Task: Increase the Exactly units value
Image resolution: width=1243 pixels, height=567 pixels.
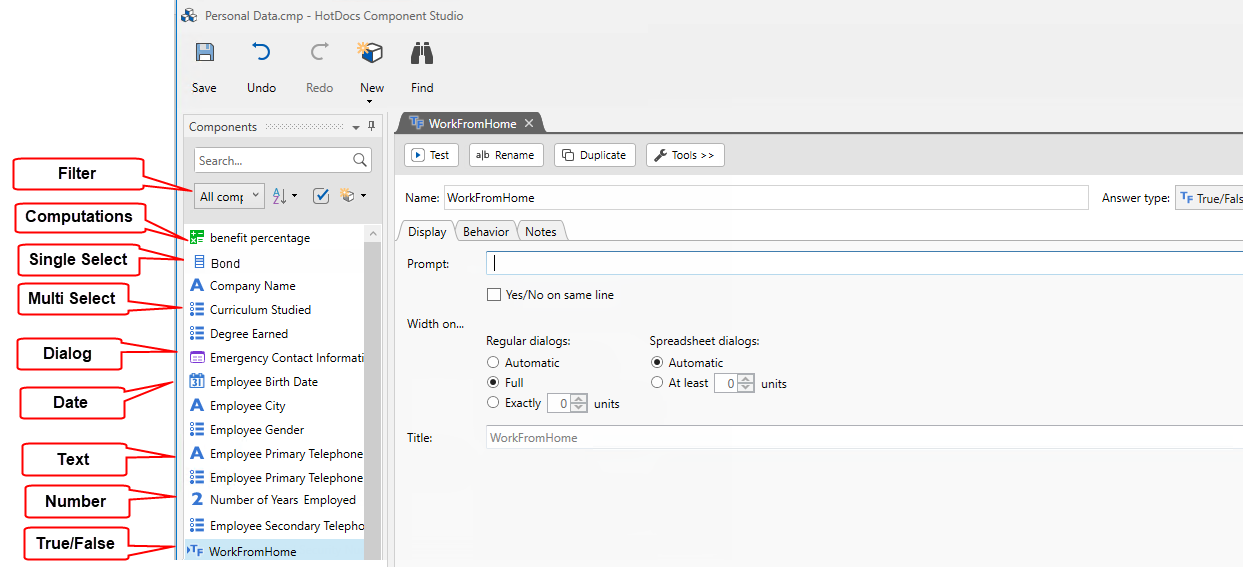Action: click(579, 399)
